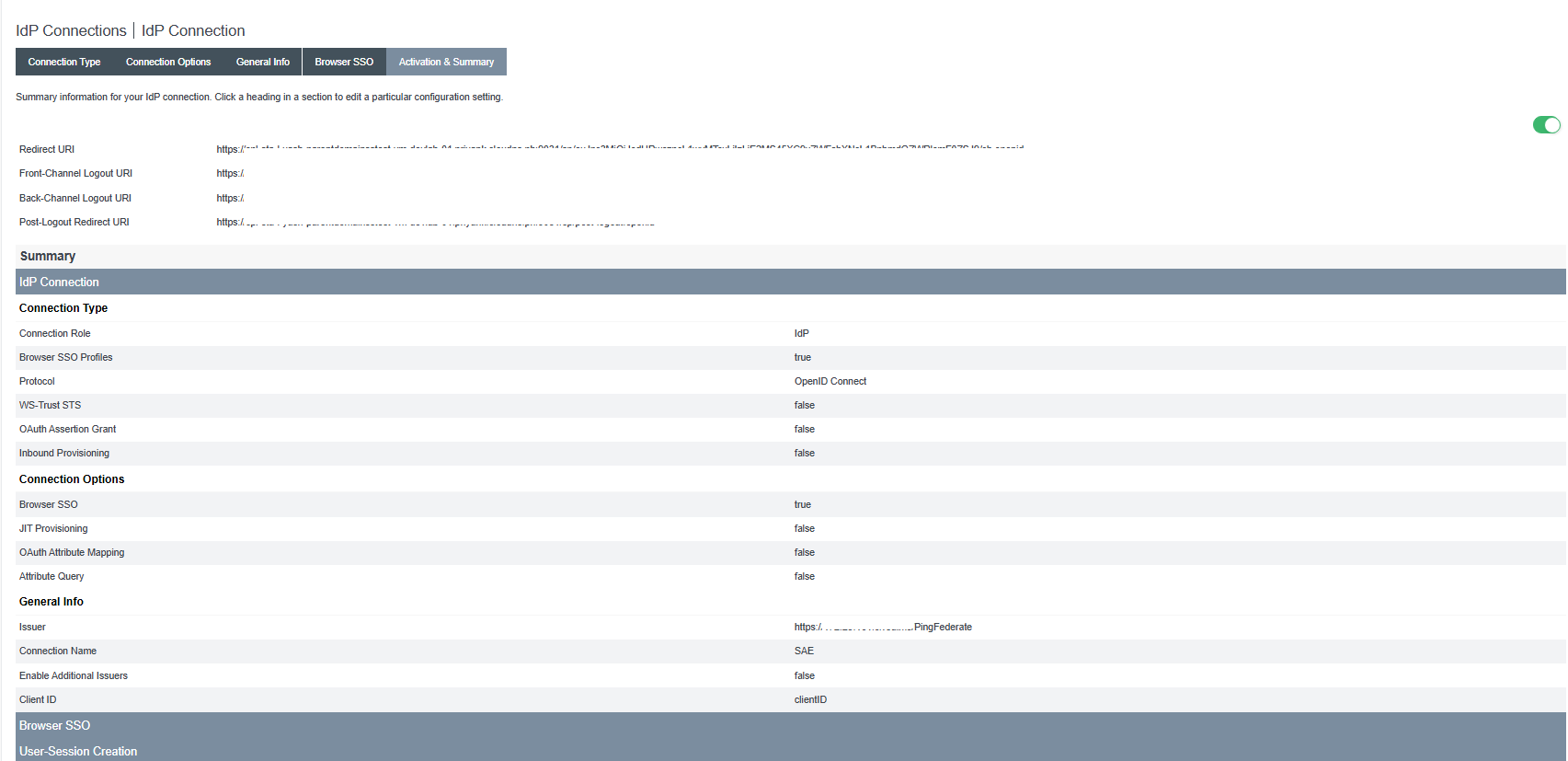Edit settings via Connection Options heading
1568x761 pixels.
click(x=72, y=479)
